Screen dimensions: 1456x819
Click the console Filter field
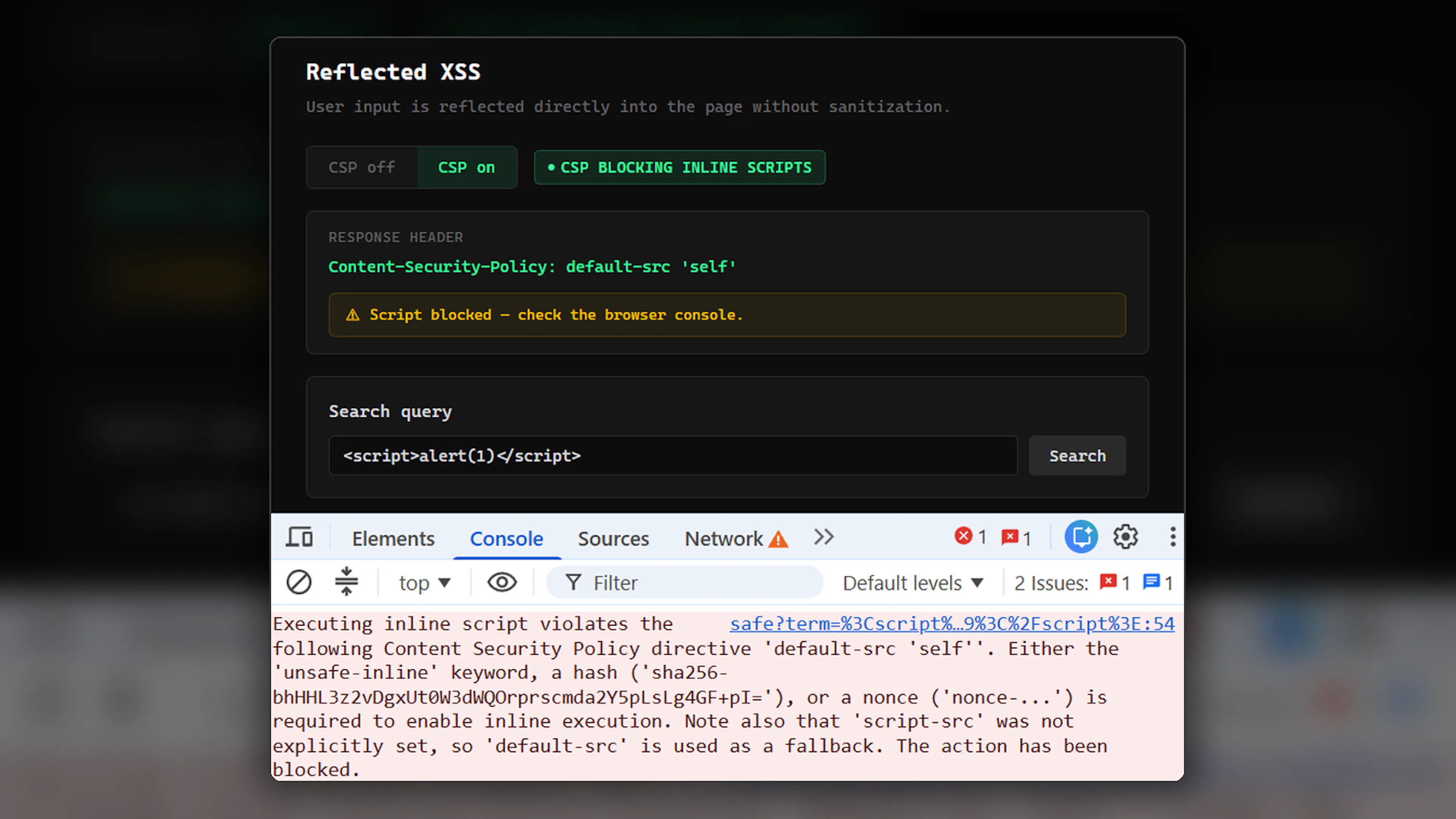pos(684,582)
